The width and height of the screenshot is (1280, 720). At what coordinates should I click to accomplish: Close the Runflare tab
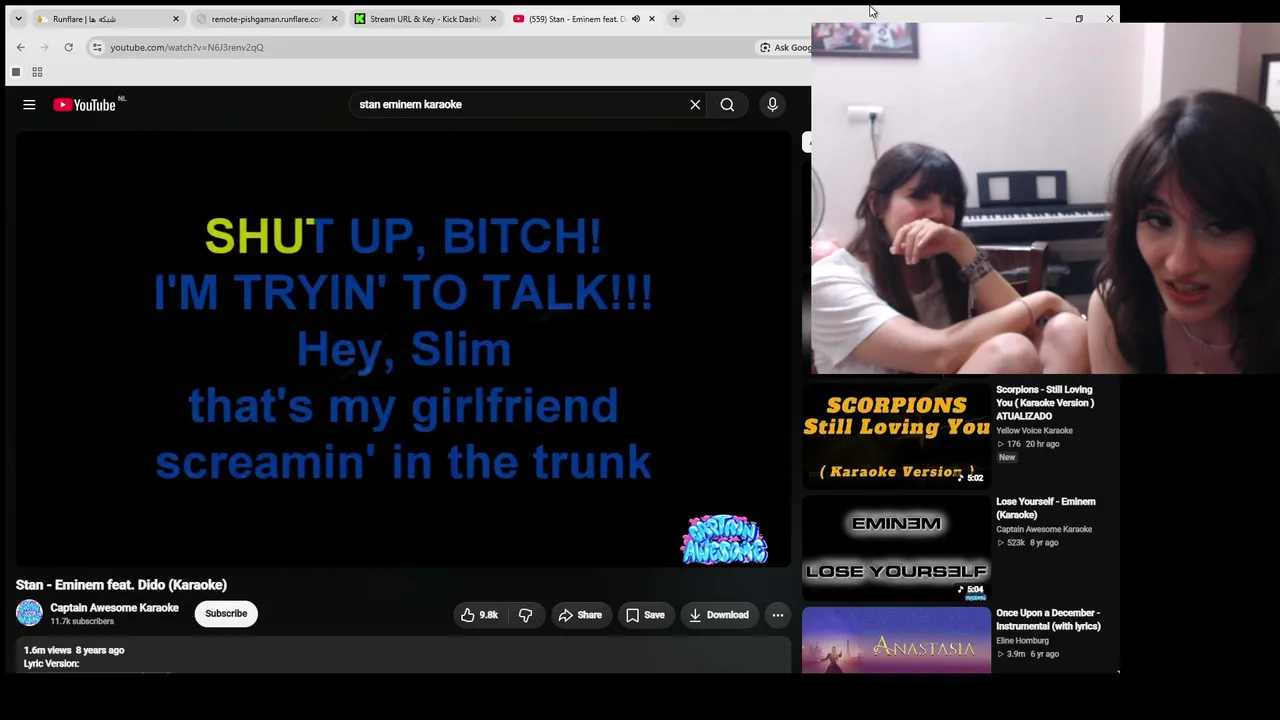coord(176,18)
